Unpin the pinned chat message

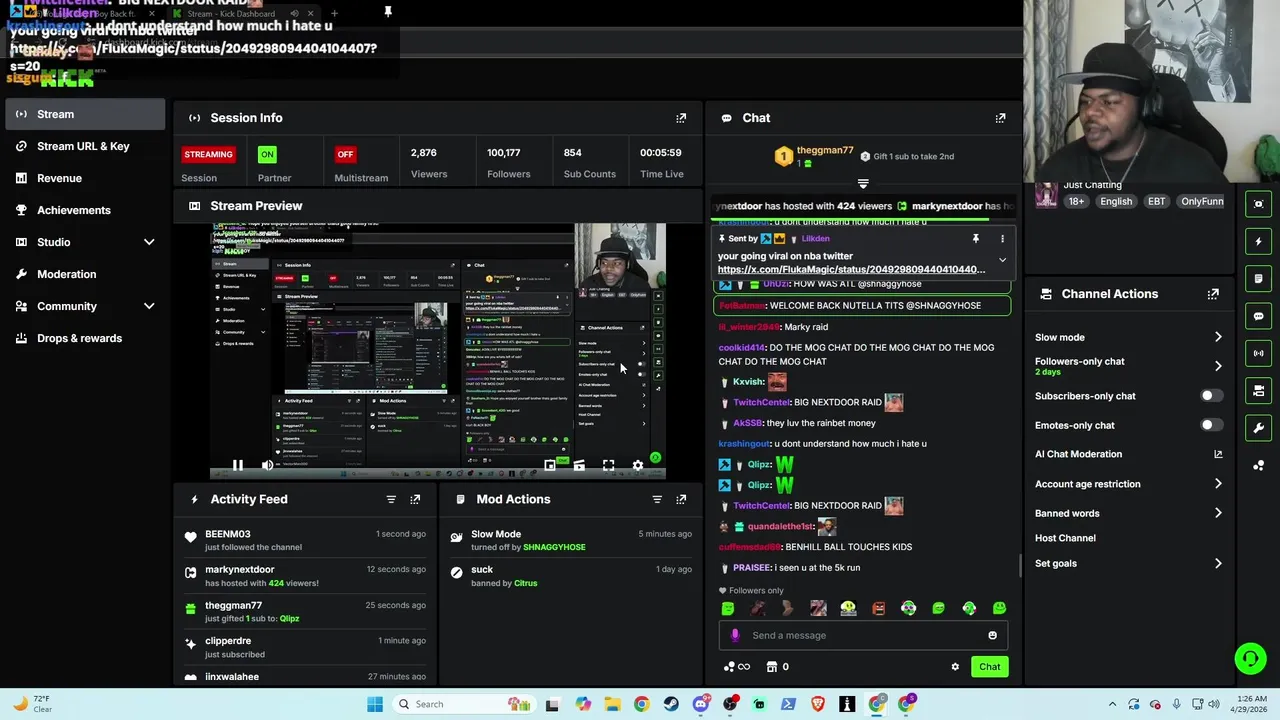tap(975, 239)
